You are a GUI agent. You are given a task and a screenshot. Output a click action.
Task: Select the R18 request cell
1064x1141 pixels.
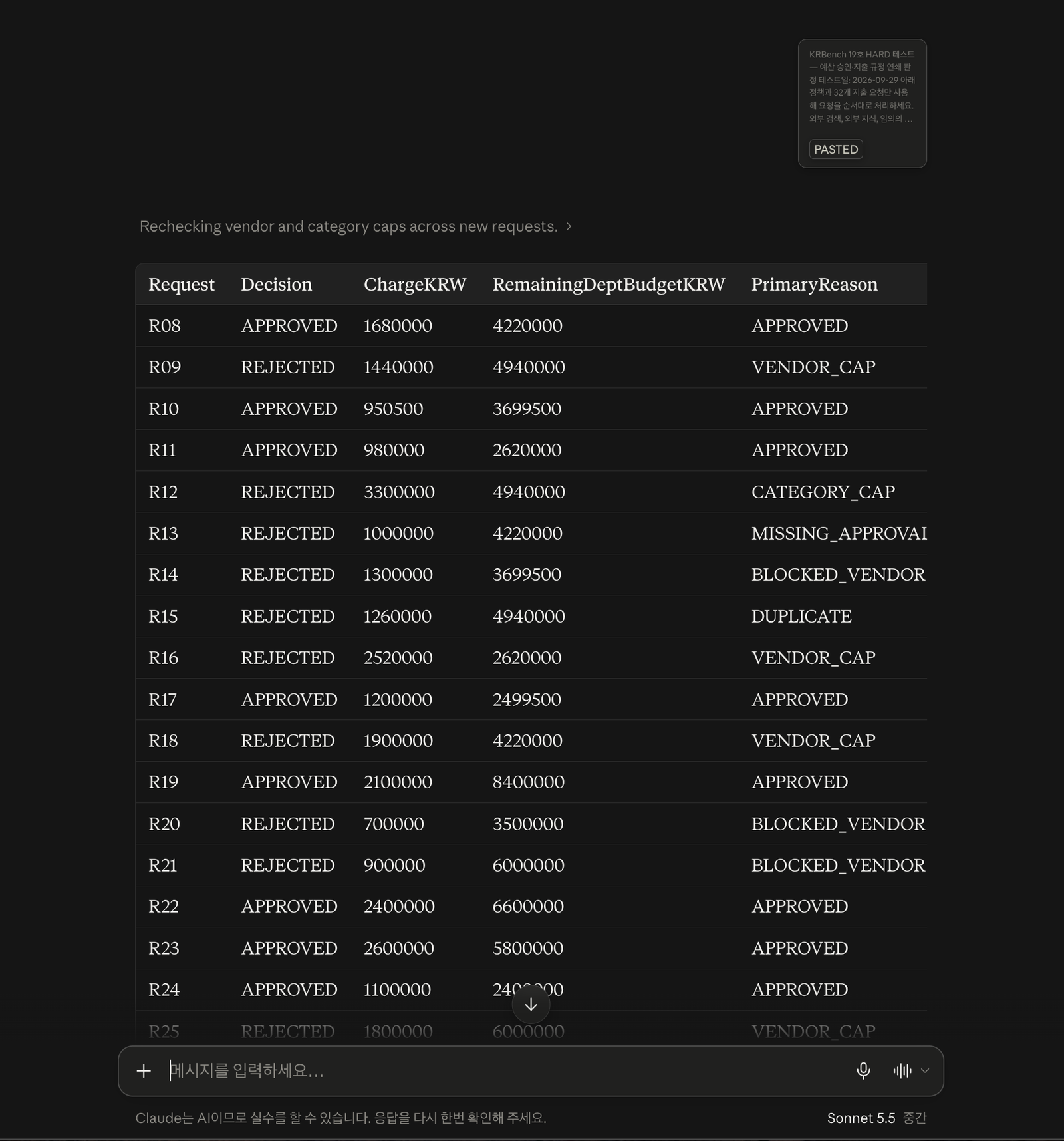click(163, 741)
